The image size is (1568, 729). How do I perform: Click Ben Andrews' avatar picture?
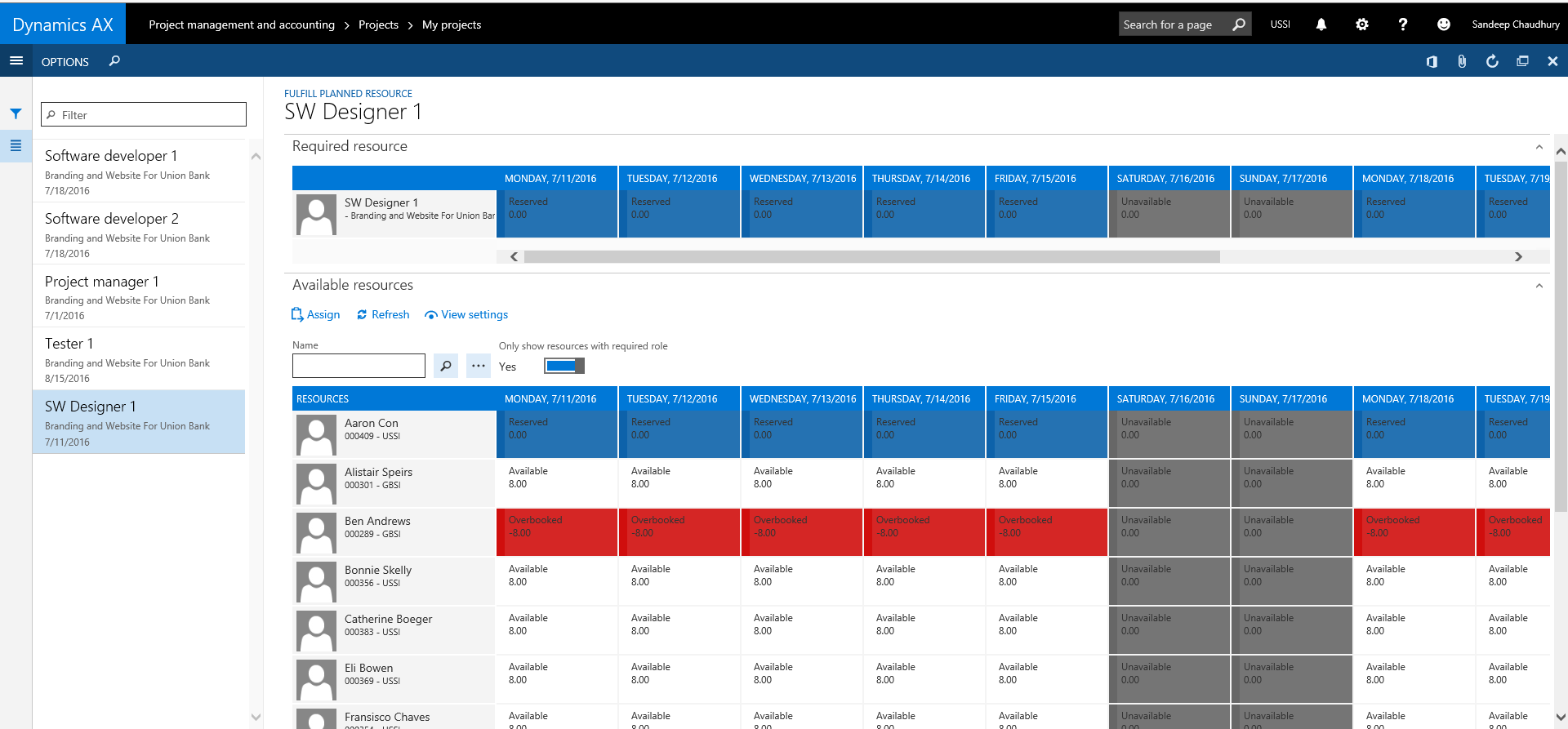pyautogui.click(x=316, y=533)
